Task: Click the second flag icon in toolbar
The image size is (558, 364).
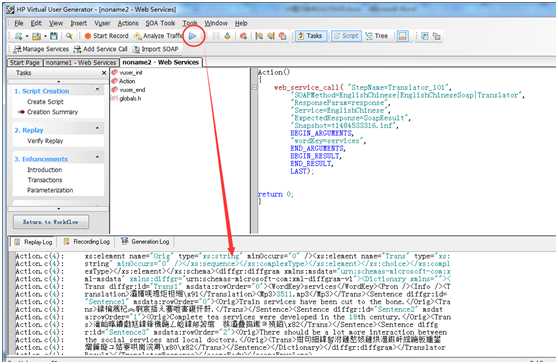Action: (271, 36)
